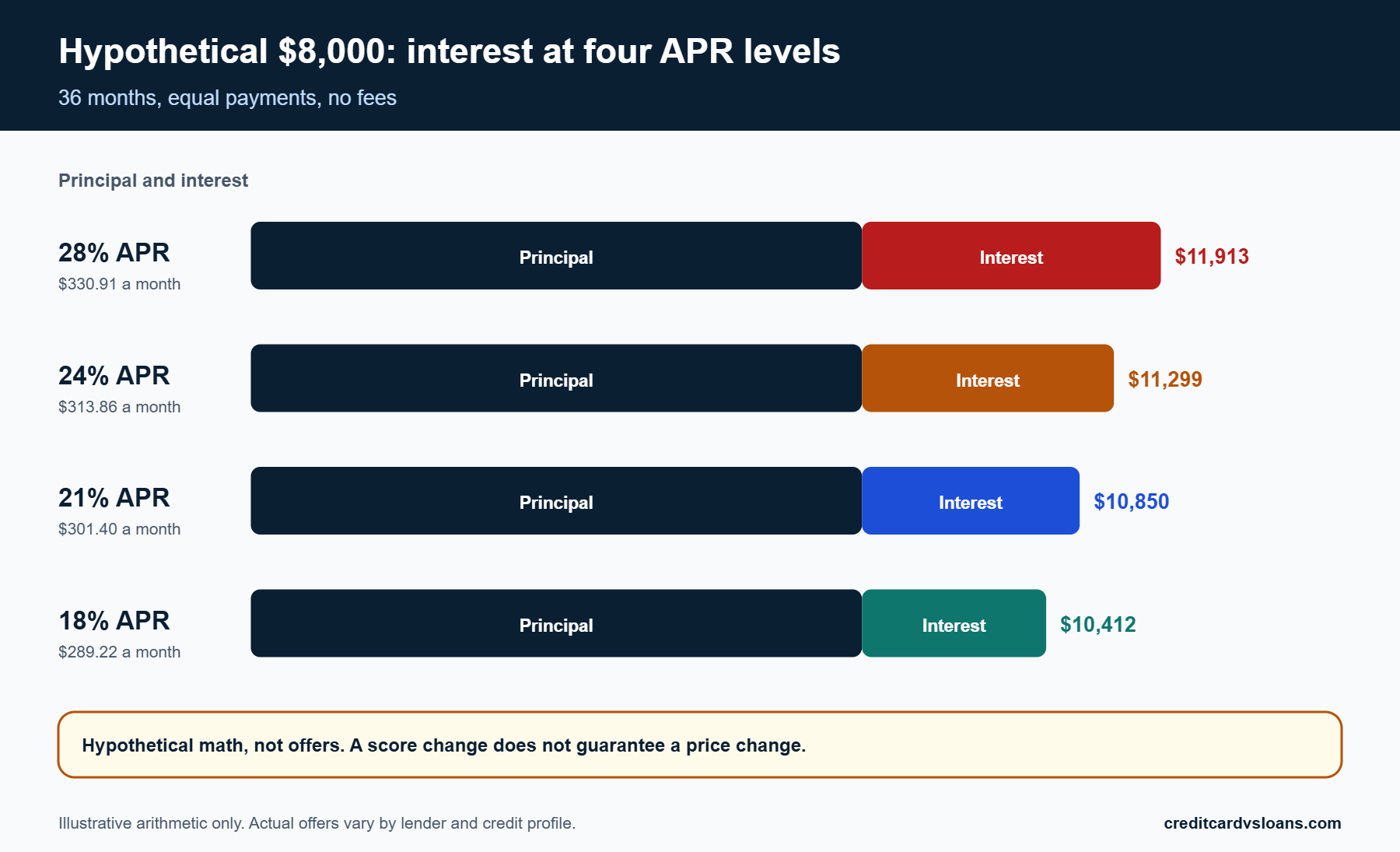
Task: Click the Principal bar in the 24% APR row
Action: tap(556, 378)
